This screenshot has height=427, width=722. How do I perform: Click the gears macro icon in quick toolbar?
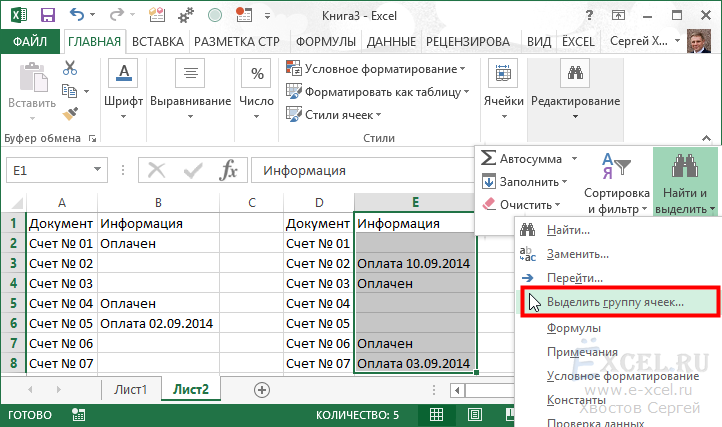click(186, 15)
